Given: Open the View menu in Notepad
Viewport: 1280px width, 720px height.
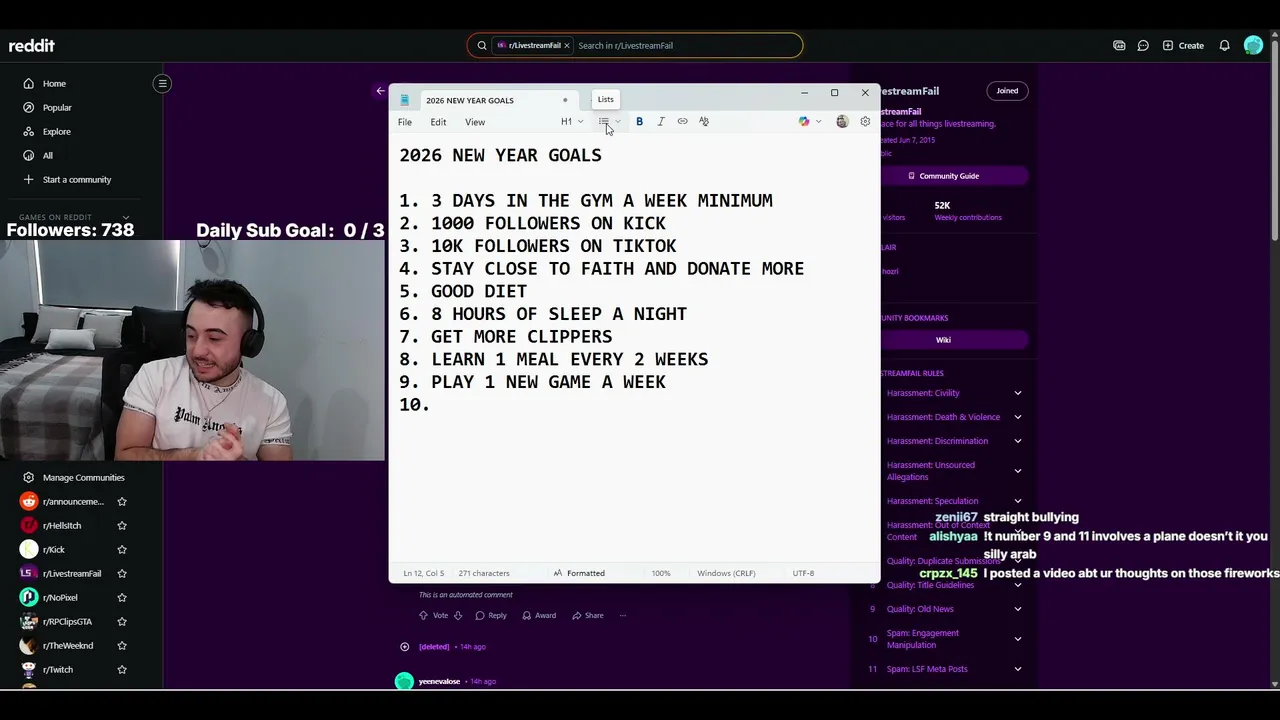Looking at the screenshot, I should tap(475, 122).
